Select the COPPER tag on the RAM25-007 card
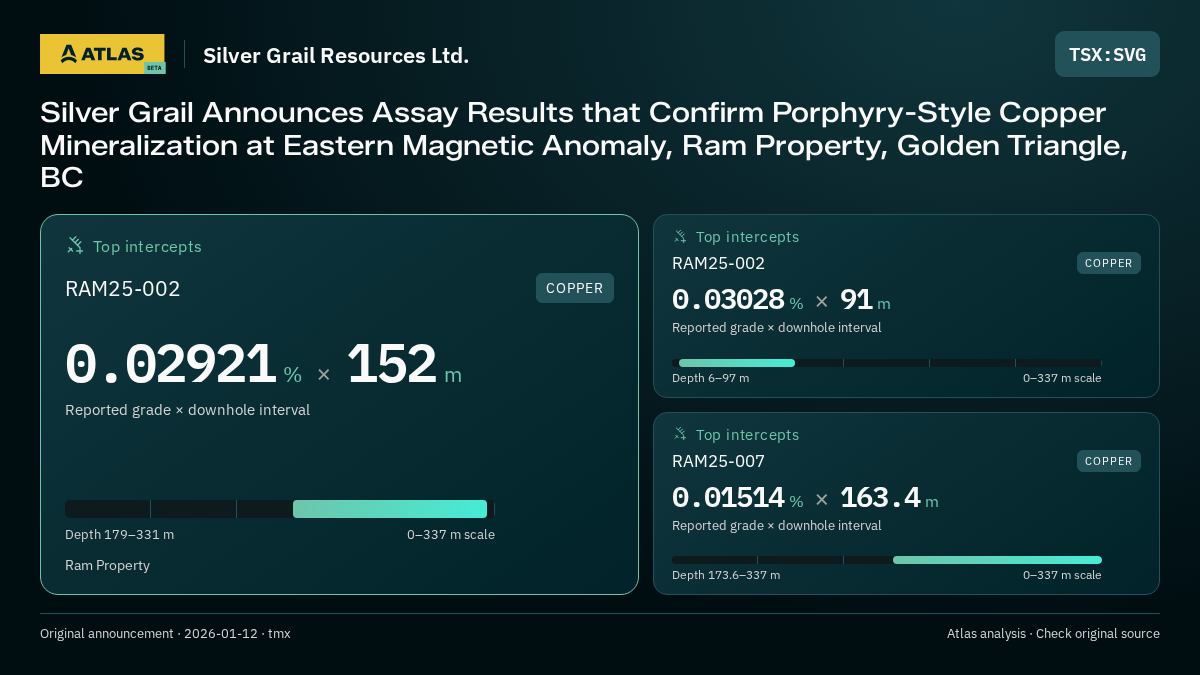Image resolution: width=1200 pixels, height=675 pixels. pyautogui.click(x=1109, y=461)
